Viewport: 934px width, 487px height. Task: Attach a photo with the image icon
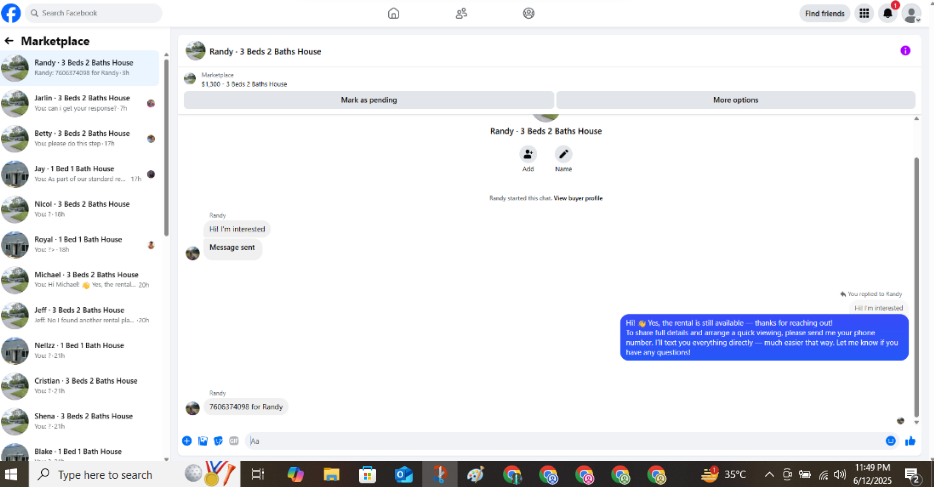point(203,441)
